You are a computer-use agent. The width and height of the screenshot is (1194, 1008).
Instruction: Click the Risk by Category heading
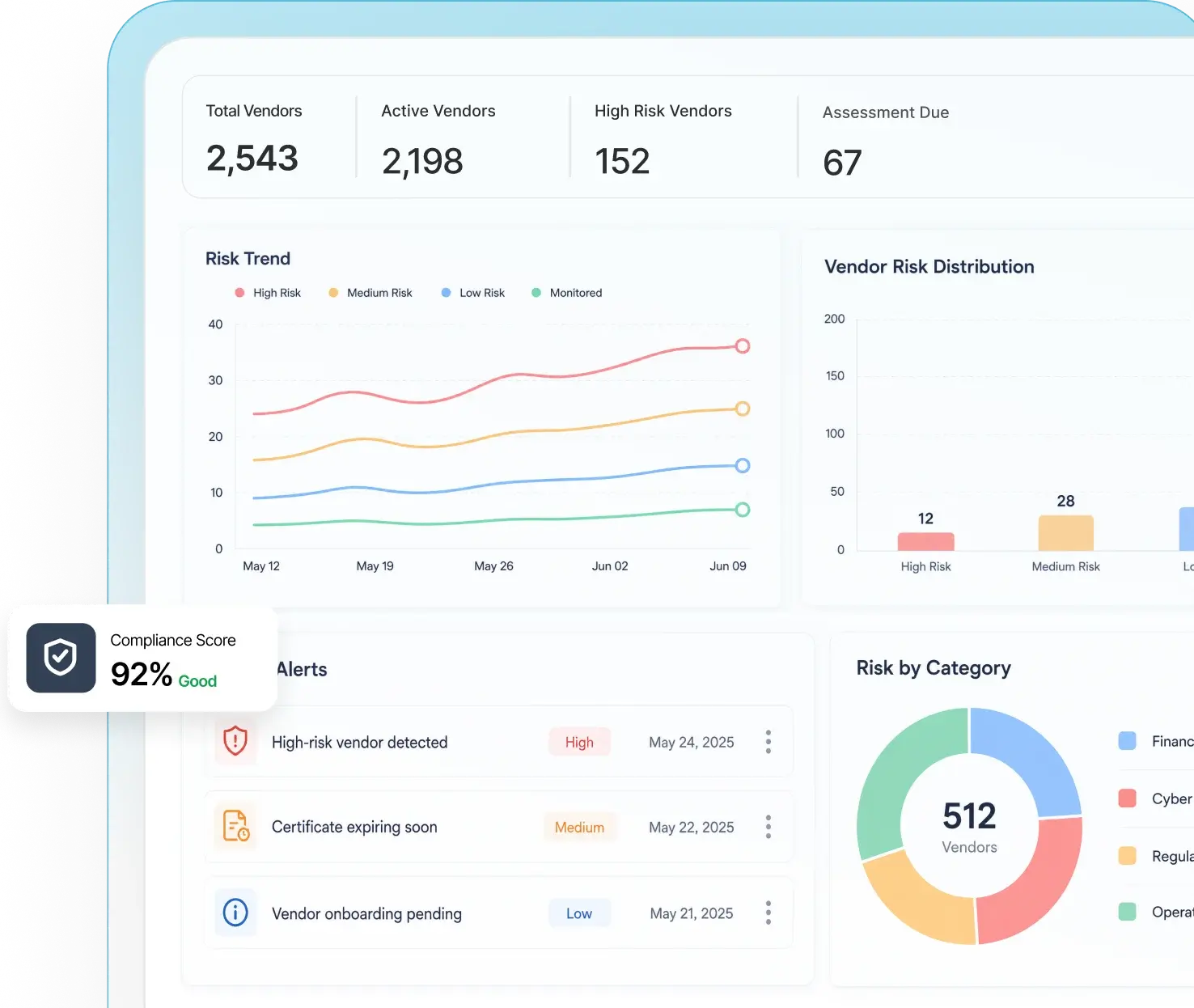pyautogui.click(x=934, y=668)
